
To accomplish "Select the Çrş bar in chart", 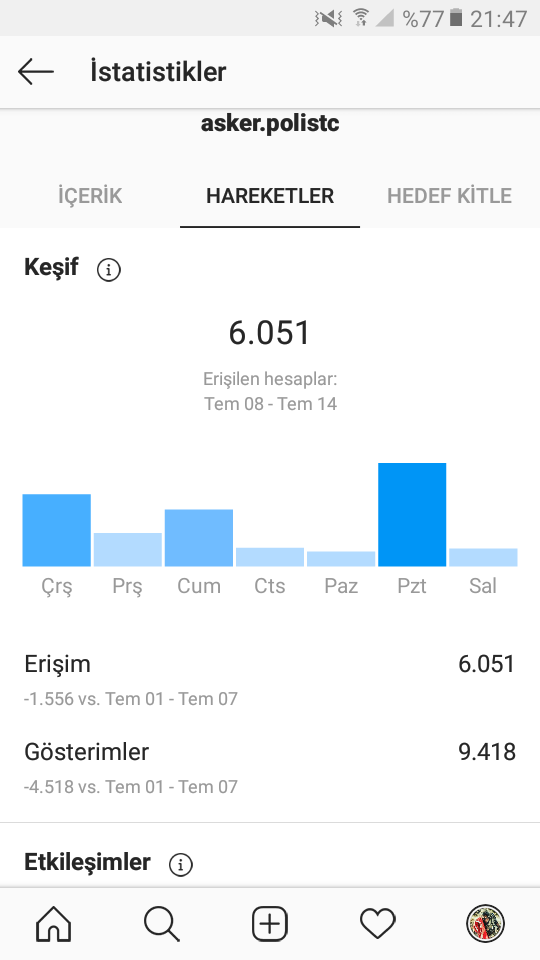I will point(56,530).
